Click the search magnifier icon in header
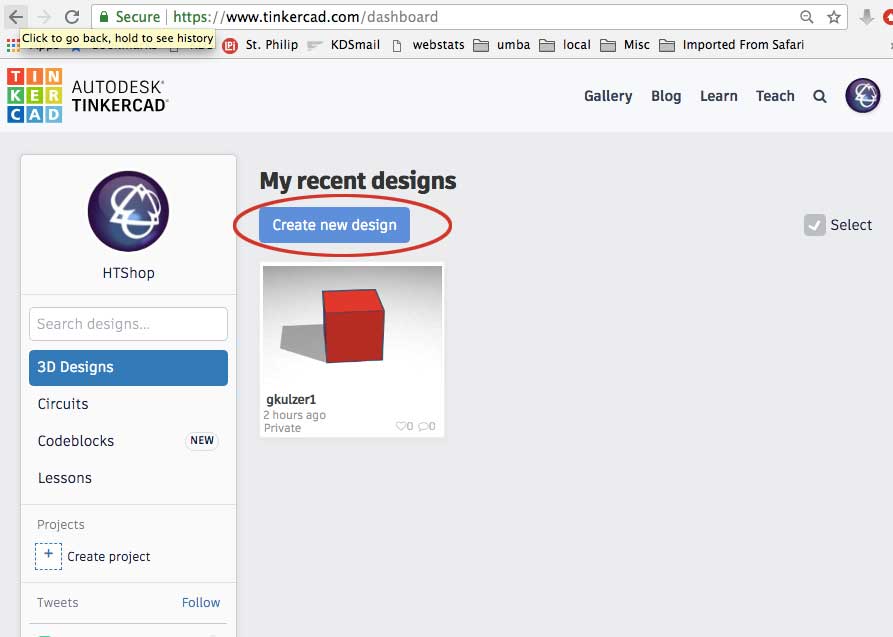893x637 pixels. coord(820,96)
